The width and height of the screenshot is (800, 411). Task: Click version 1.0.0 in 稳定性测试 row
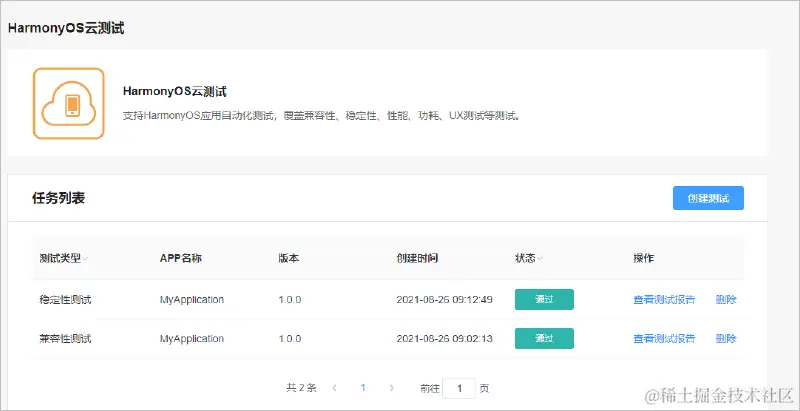290,299
